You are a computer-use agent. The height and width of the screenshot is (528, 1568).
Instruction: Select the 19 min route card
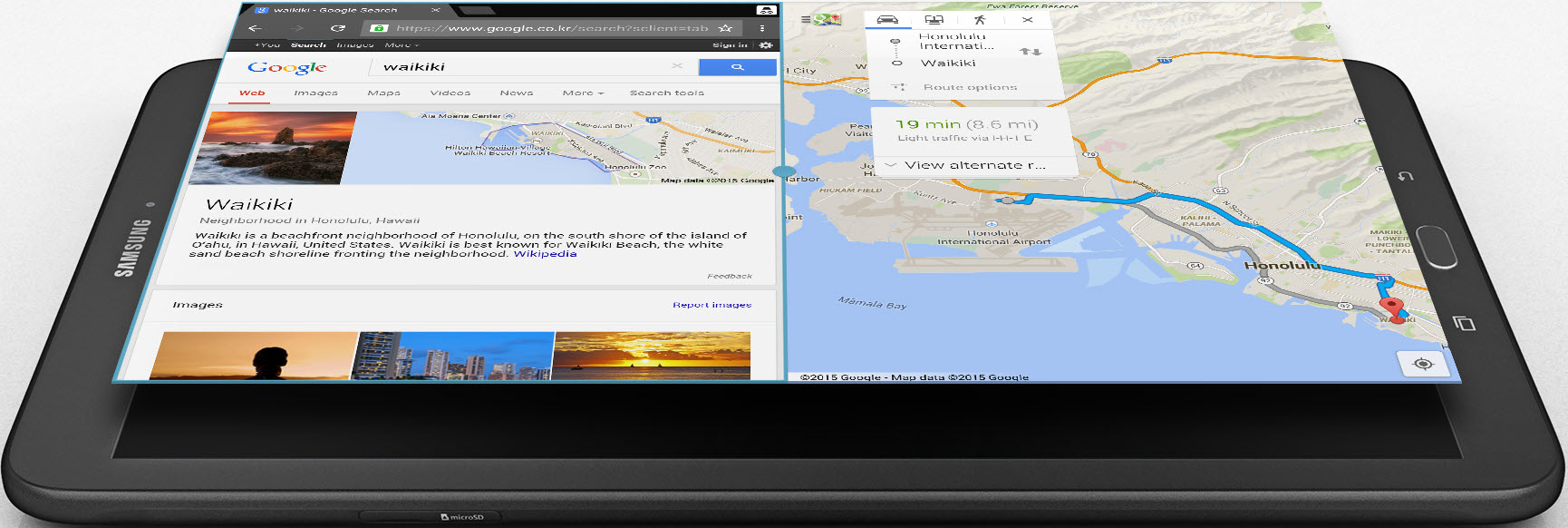(971, 131)
